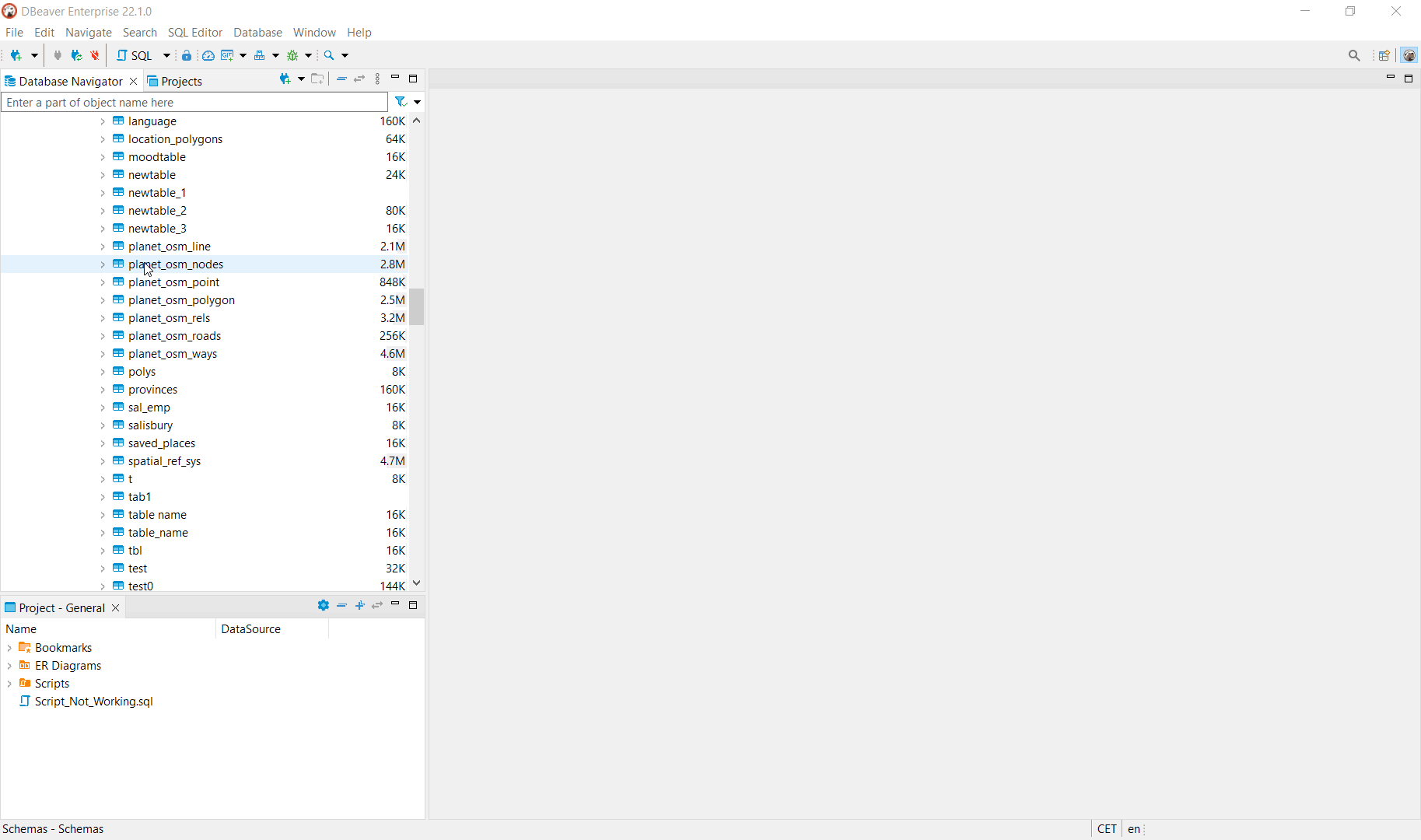Collapse all nodes in Database Navigator
Viewport: 1421px width, 840px height.
pos(341,79)
